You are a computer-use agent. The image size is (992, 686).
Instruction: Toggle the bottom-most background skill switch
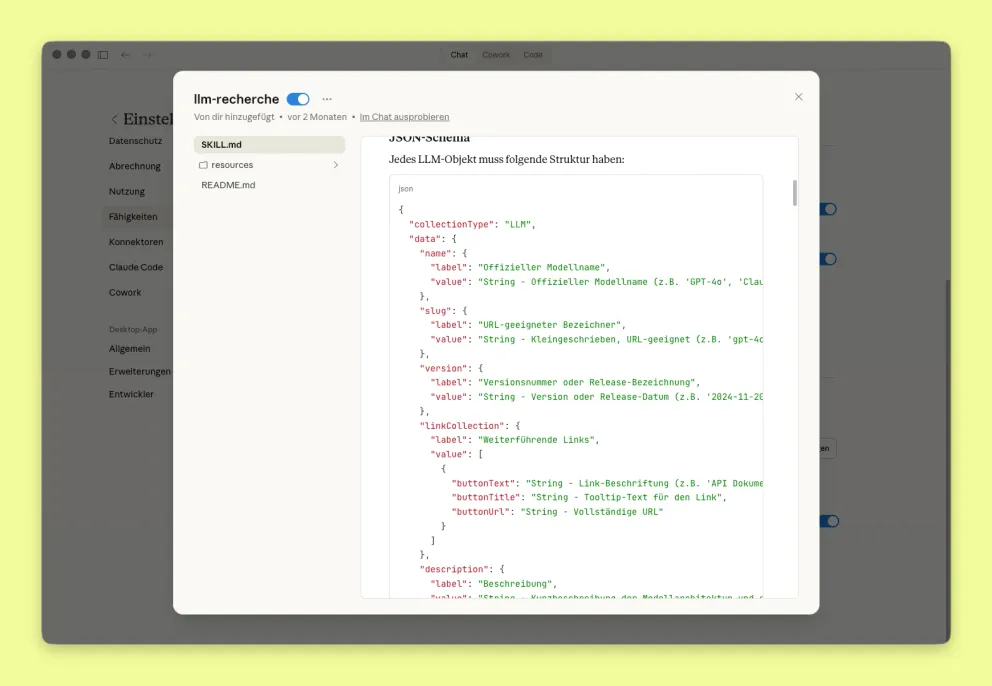pyautogui.click(x=829, y=521)
